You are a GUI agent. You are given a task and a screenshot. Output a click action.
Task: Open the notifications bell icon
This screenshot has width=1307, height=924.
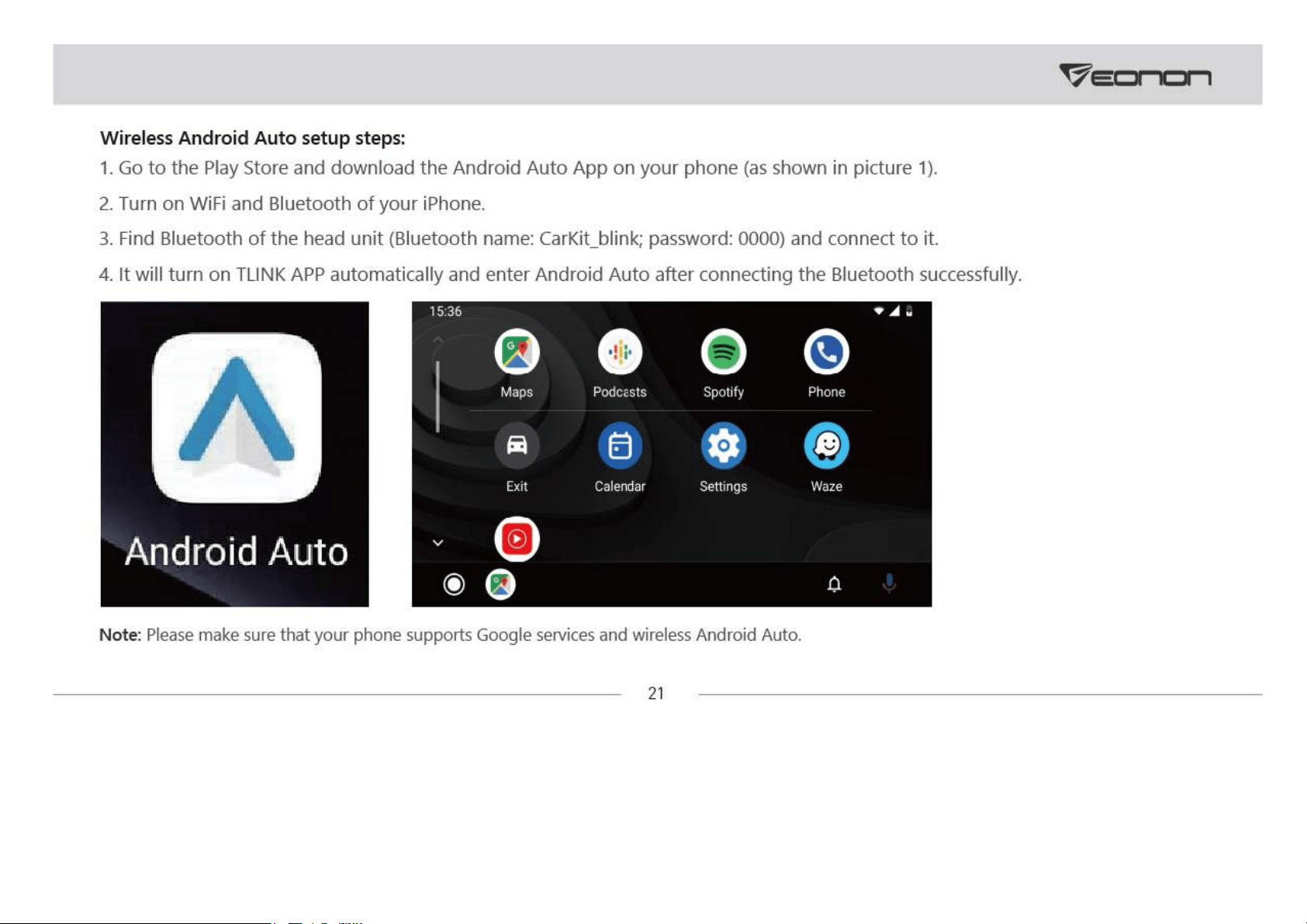[834, 584]
